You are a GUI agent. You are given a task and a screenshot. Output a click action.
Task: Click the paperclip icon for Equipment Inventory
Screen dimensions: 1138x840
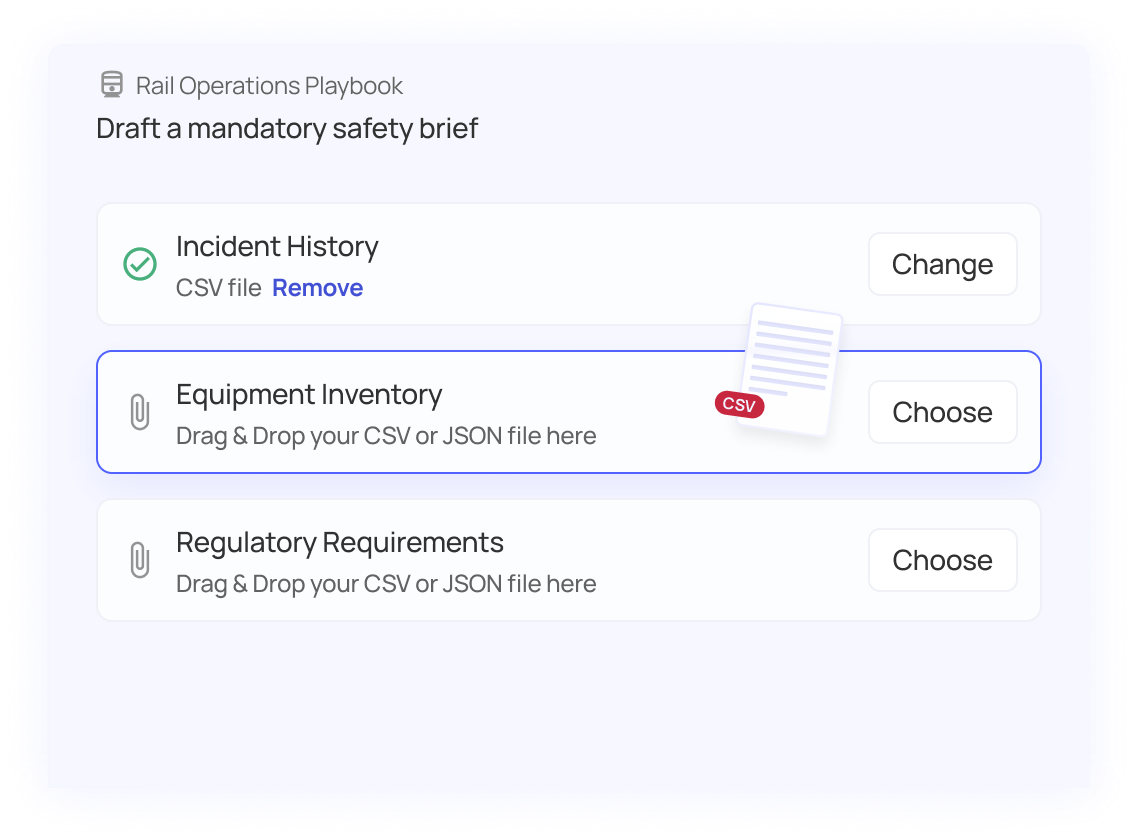coord(141,411)
